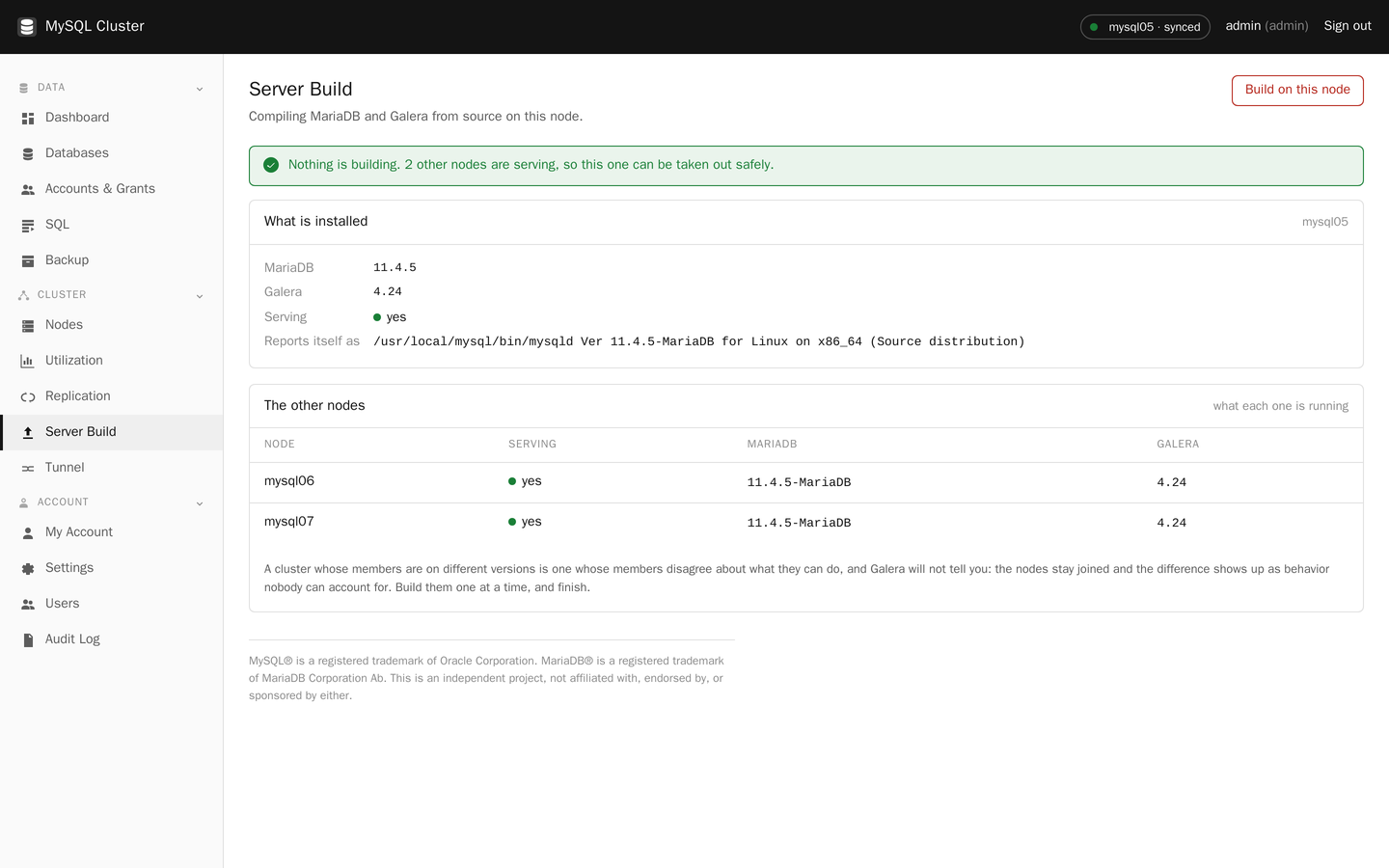Navigate to the SQL page
1389x868 pixels.
(x=112, y=225)
